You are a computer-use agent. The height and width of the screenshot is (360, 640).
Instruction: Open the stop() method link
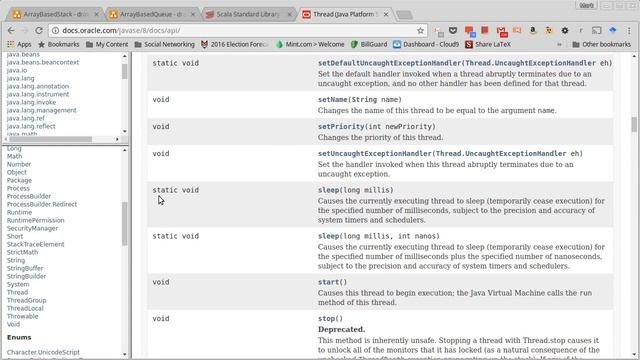[x=327, y=319]
